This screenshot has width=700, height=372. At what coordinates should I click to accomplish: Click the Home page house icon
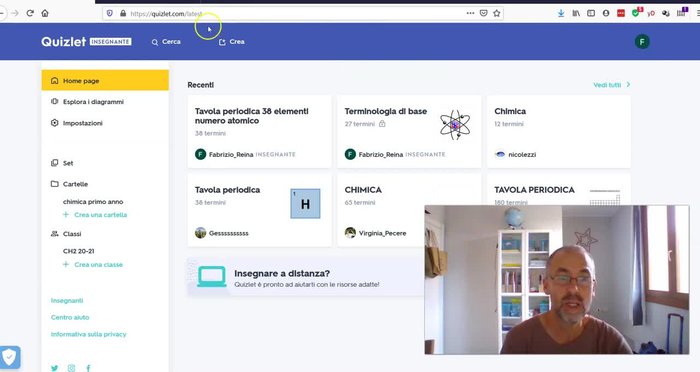54,81
